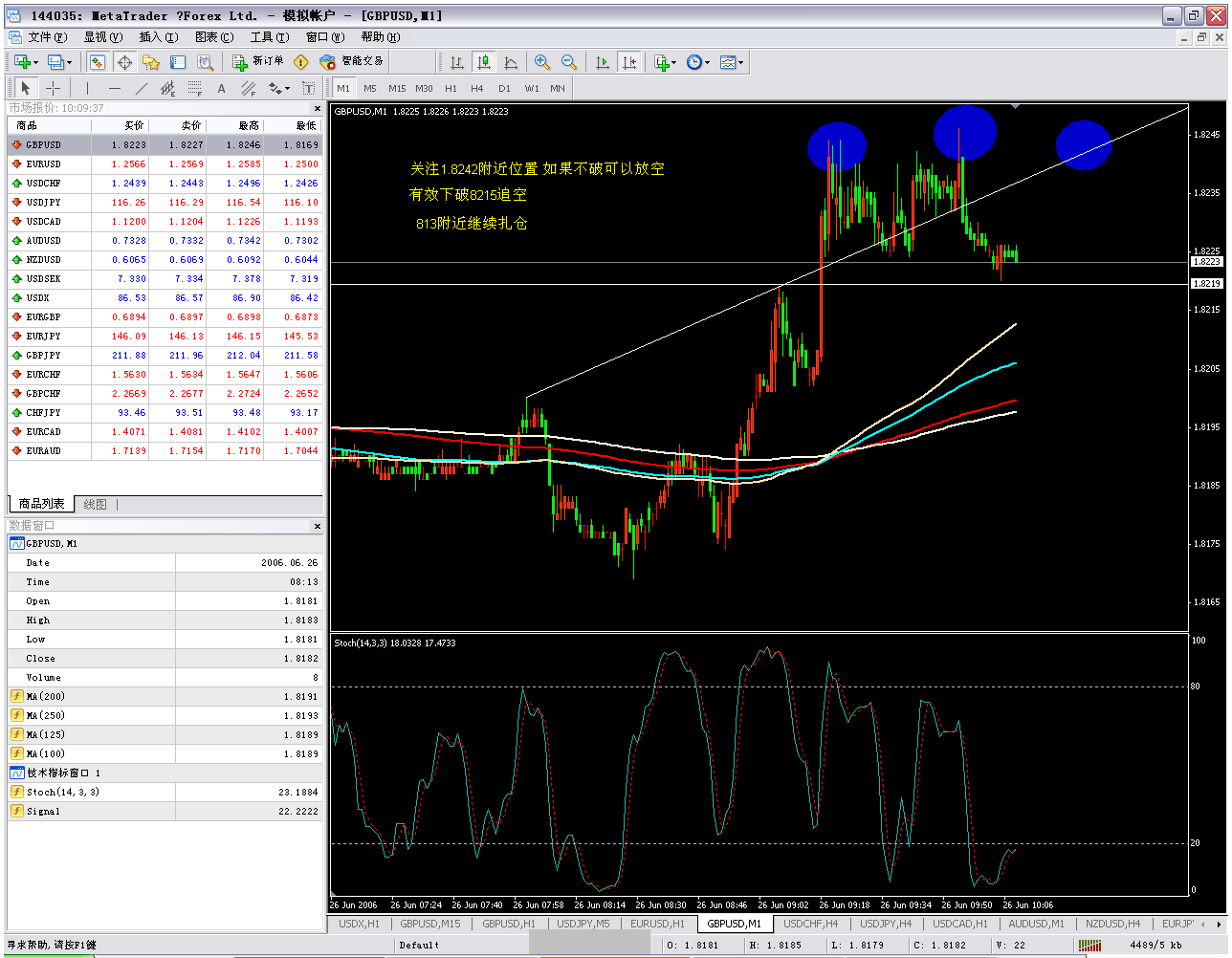Open dropdown arrow next to New Chart
Image resolution: width=1232 pixels, height=958 pixels.
pos(36,63)
